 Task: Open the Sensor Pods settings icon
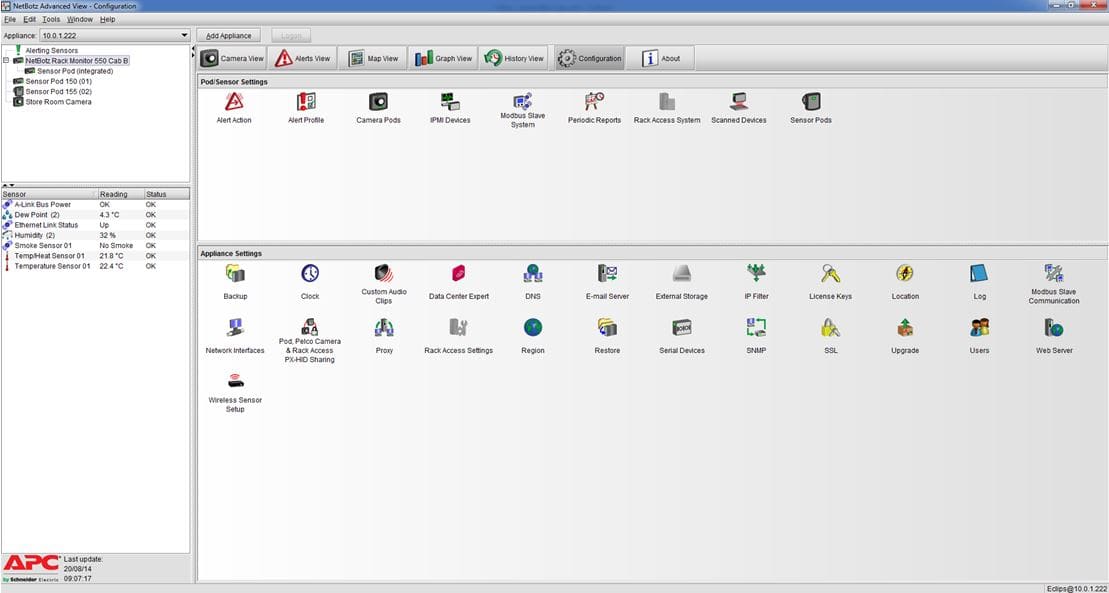click(811, 102)
